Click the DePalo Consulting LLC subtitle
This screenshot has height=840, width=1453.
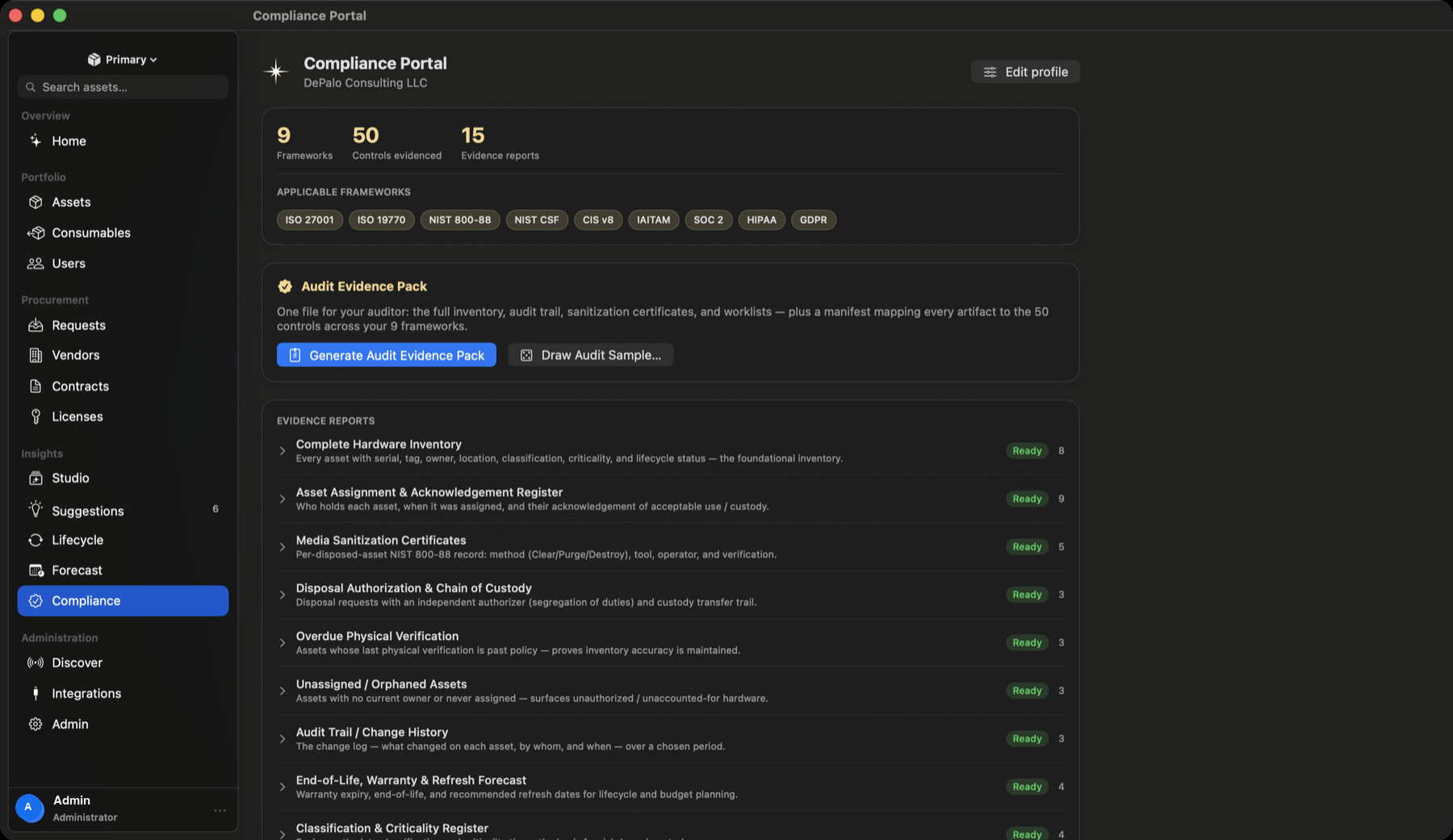(x=366, y=83)
